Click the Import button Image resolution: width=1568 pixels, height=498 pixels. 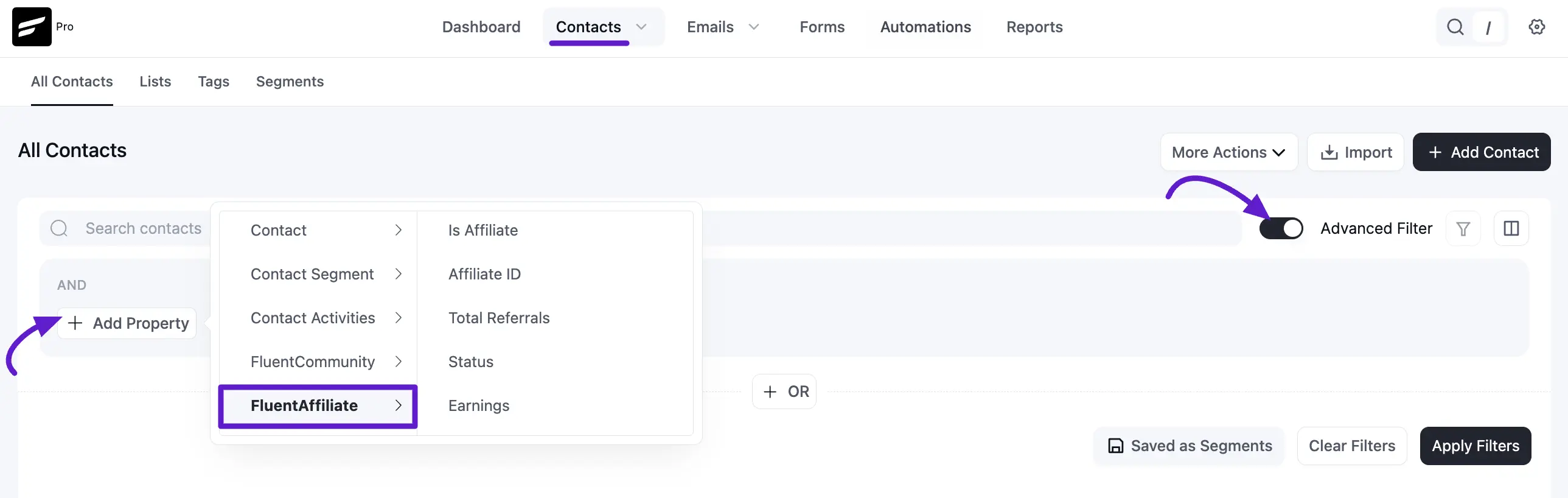click(1356, 152)
